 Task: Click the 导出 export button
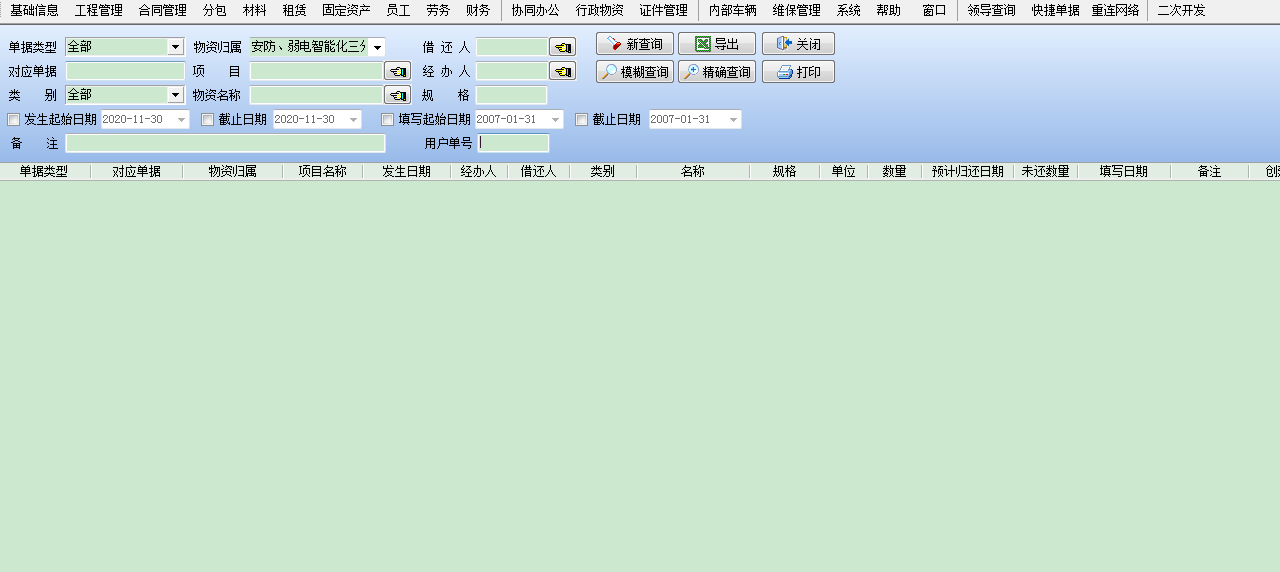pos(717,44)
